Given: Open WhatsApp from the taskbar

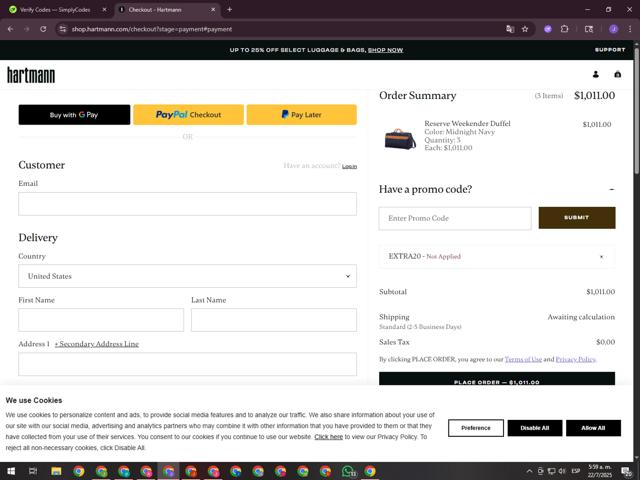Looking at the screenshot, I should click(x=348, y=471).
